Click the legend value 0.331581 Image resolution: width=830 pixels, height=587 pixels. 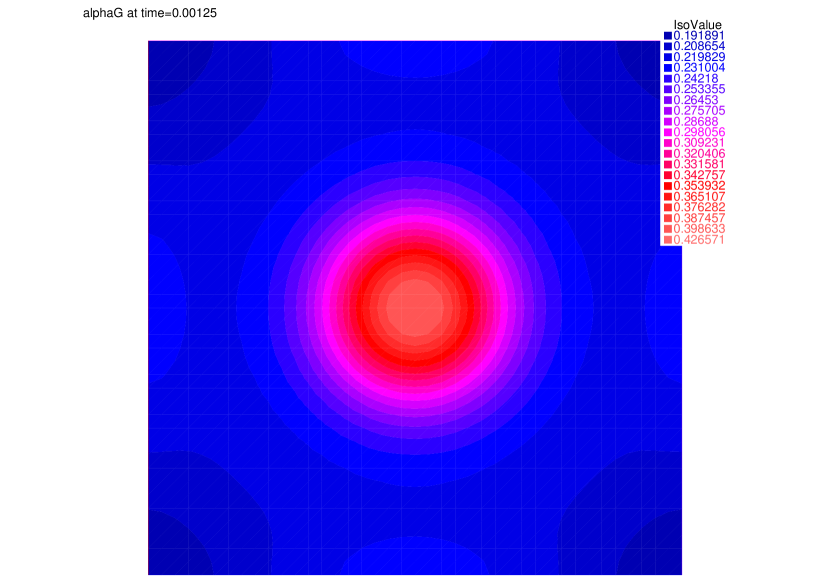(x=699, y=164)
